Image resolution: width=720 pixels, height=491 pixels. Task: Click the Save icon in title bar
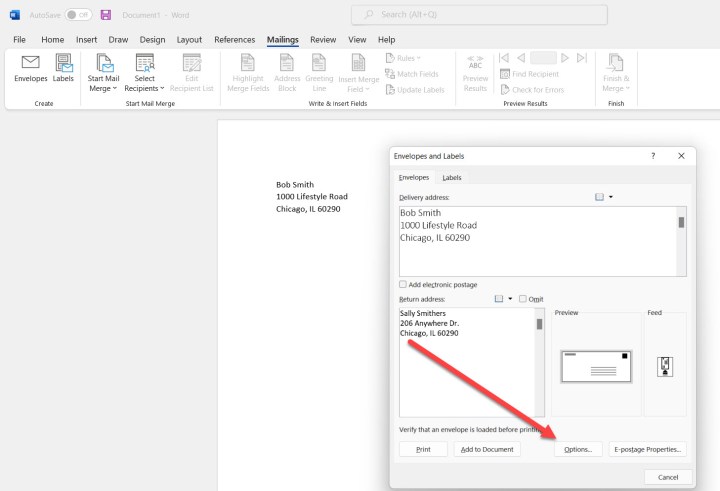(x=106, y=15)
